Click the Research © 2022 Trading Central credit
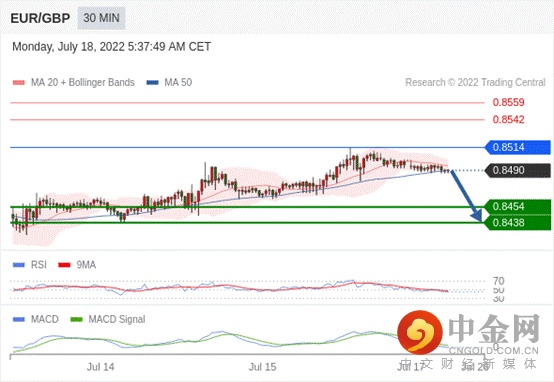This screenshot has width=554, height=382. pyautogui.click(x=475, y=82)
